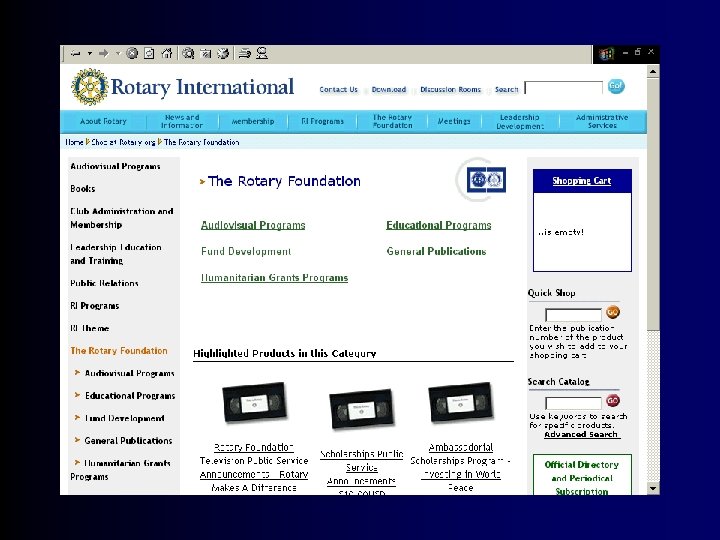Open the Advanced Search link
Image resolution: width=720 pixels, height=540 pixels.
tap(581, 434)
